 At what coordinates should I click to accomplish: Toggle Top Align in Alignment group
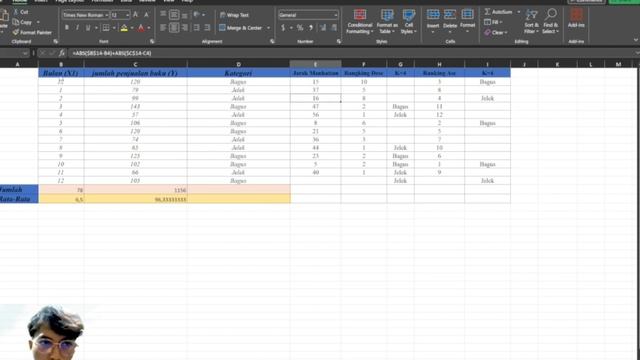click(x=163, y=15)
